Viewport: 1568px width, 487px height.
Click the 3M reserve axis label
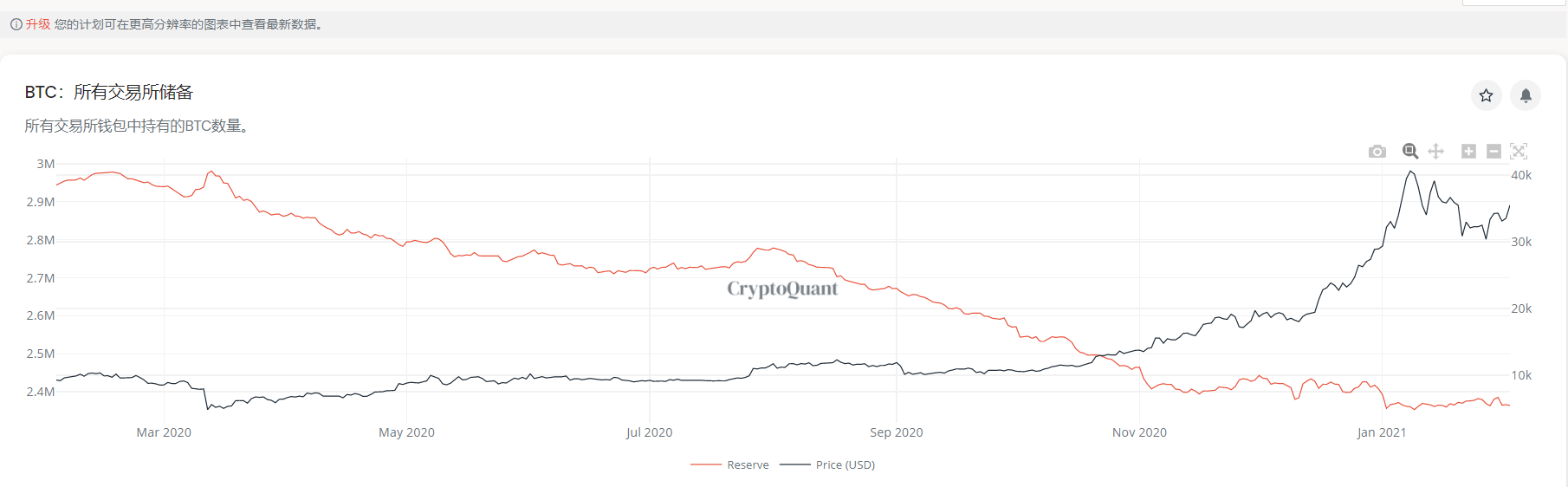point(46,164)
